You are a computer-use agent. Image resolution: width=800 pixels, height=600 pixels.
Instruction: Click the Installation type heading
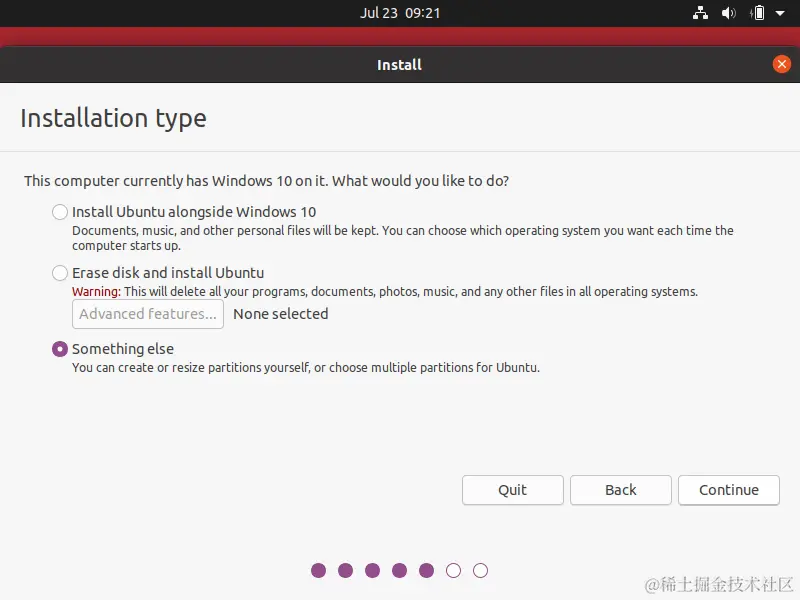pyautogui.click(x=113, y=118)
